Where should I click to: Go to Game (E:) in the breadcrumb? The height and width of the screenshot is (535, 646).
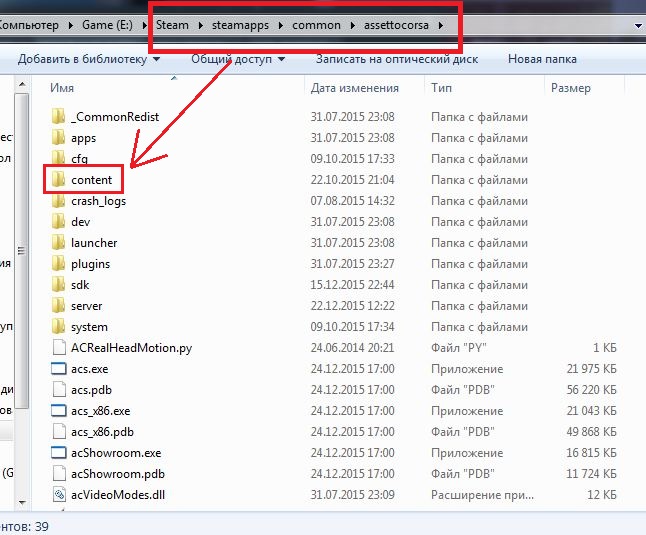pyautogui.click(x=107, y=25)
